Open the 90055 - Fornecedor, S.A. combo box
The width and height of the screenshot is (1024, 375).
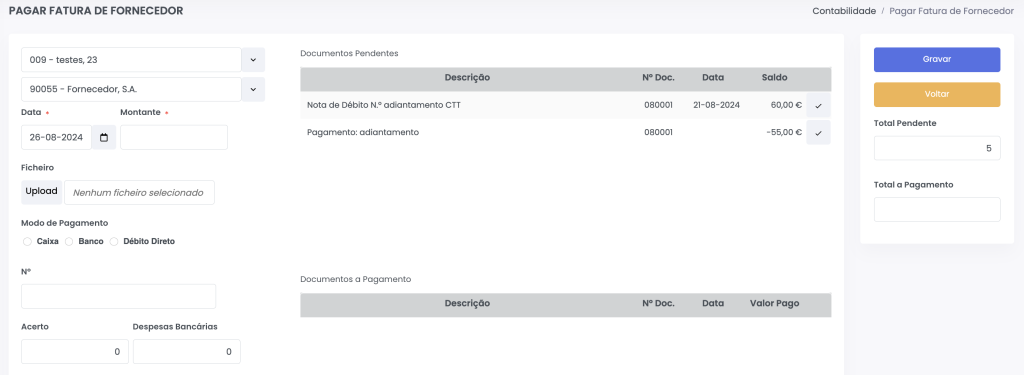[131, 90]
